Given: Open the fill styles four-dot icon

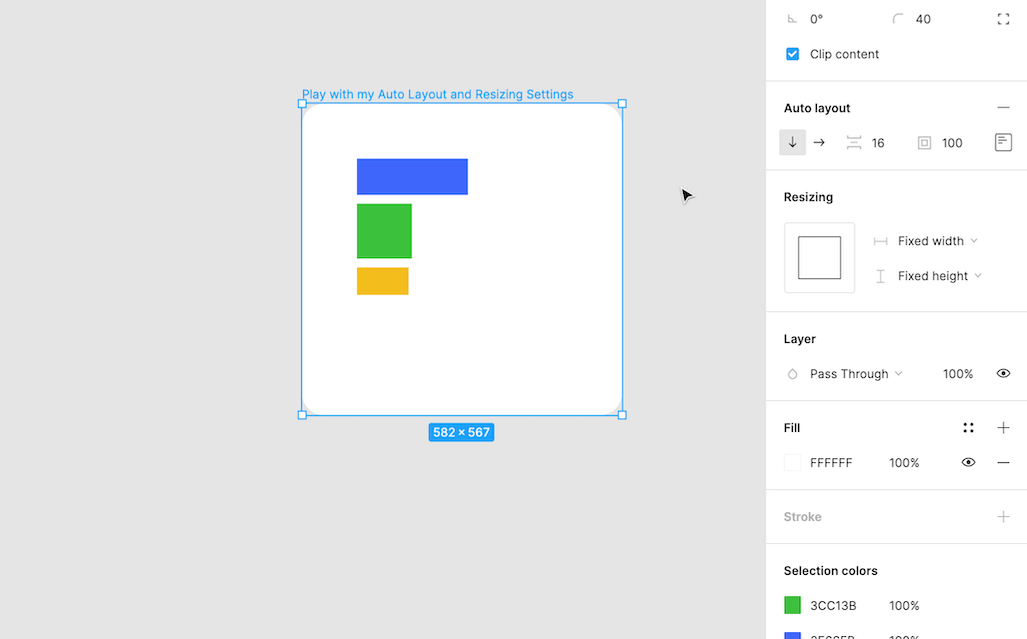Looking at the screenshot, I should tap(968, 428).
